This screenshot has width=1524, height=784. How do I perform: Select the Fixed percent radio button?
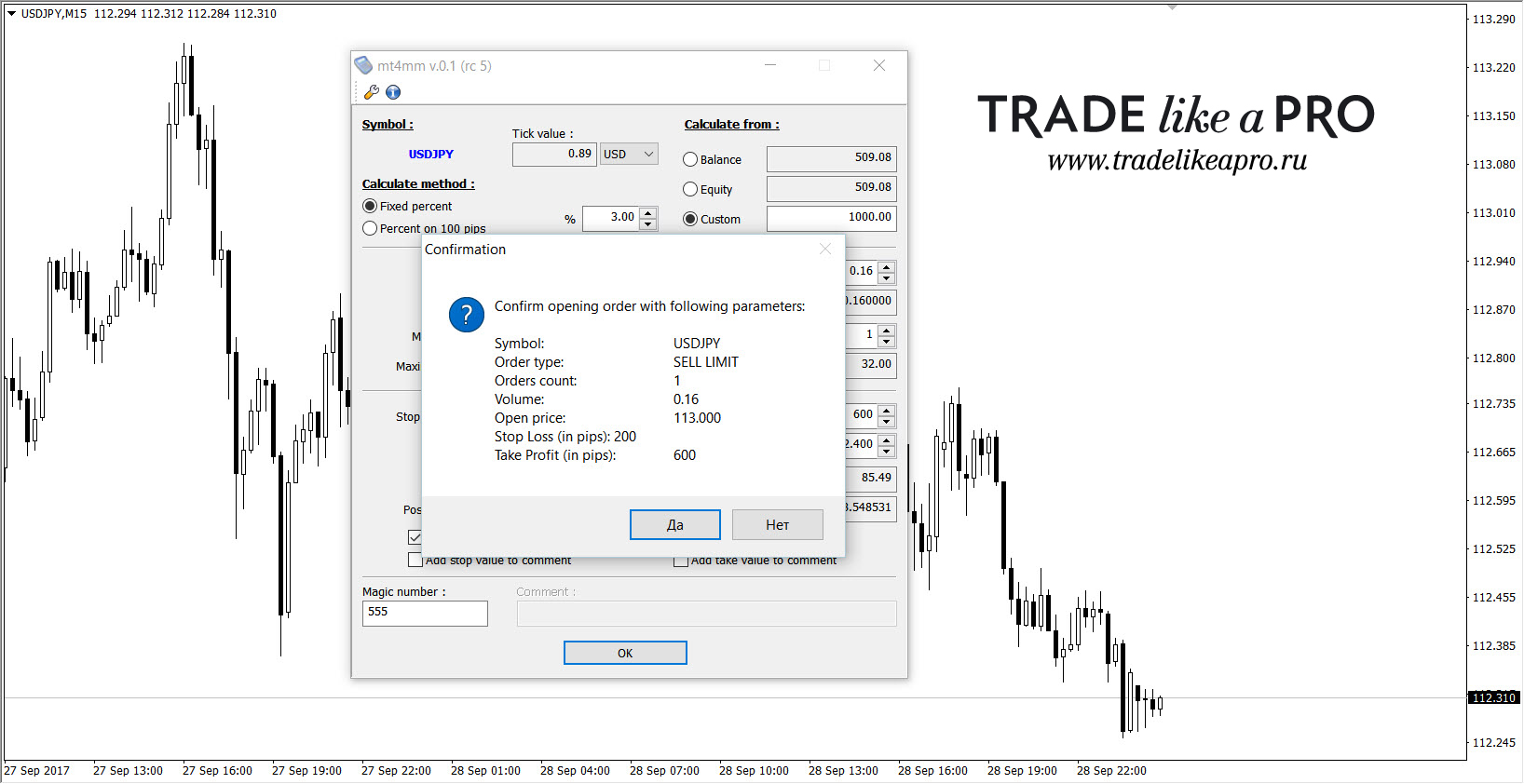coord(370,206)
